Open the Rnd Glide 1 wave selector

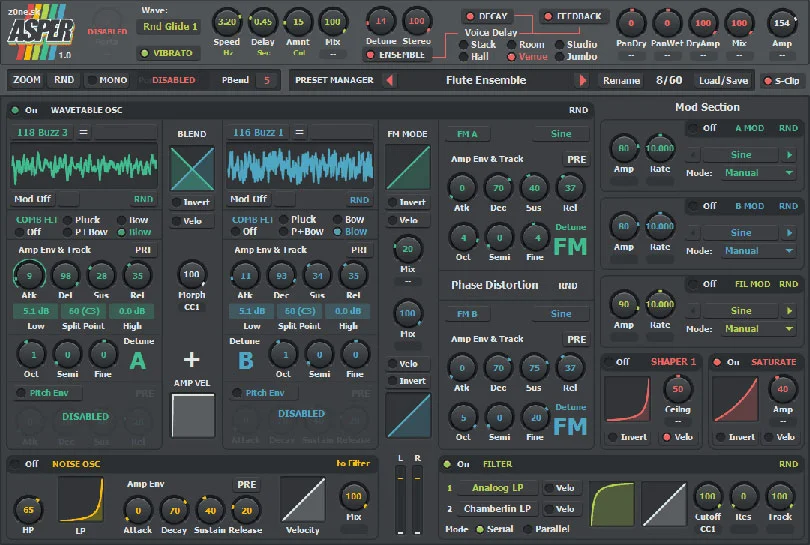point(168,26)
